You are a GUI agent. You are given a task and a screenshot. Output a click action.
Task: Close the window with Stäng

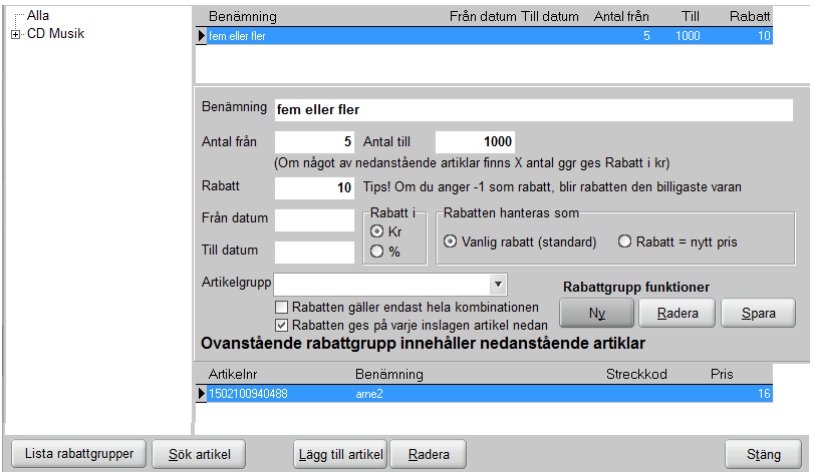(x=763, y=454)
